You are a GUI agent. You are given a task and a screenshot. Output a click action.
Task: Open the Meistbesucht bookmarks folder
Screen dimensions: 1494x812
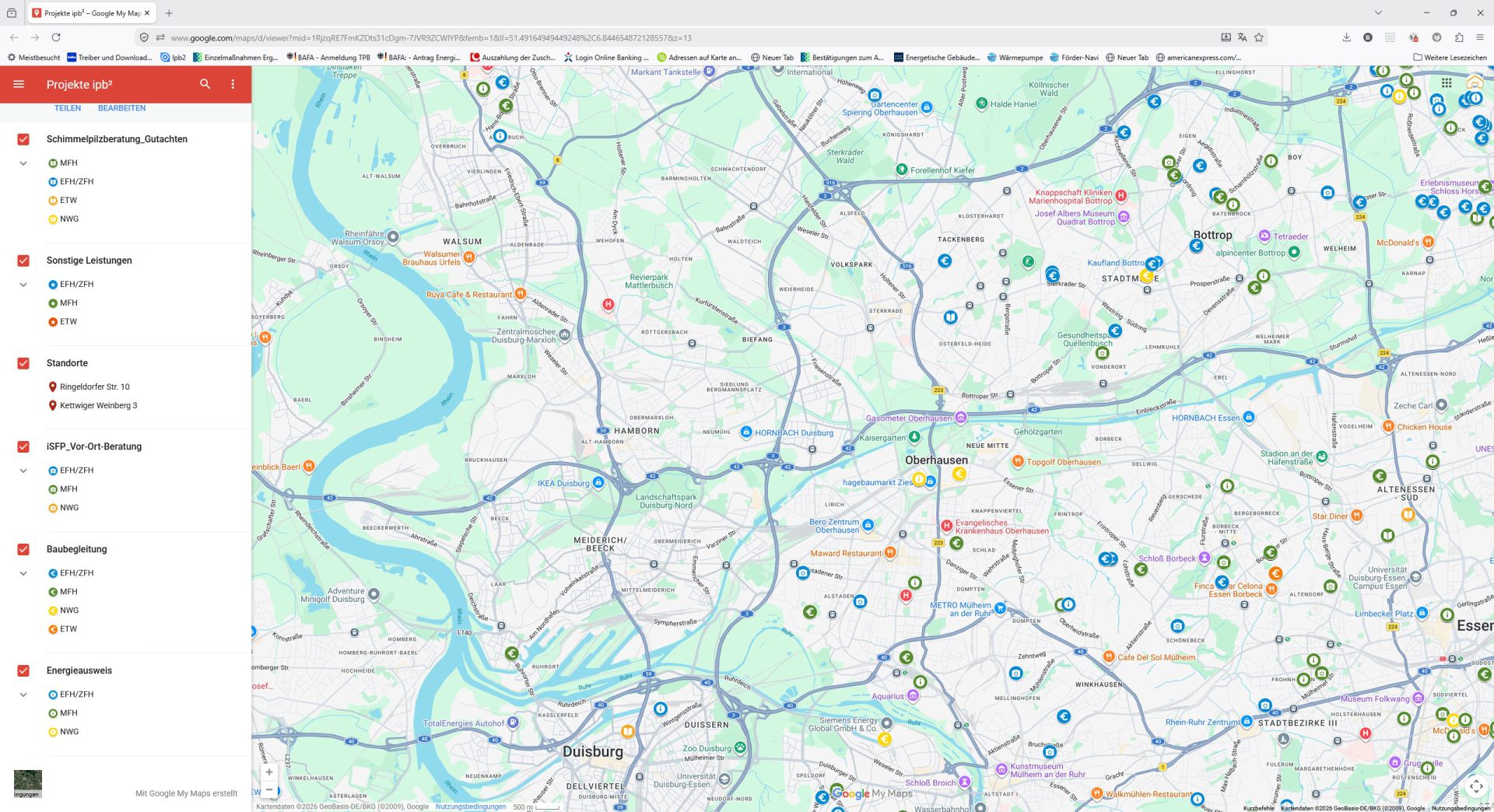point(33,58)
